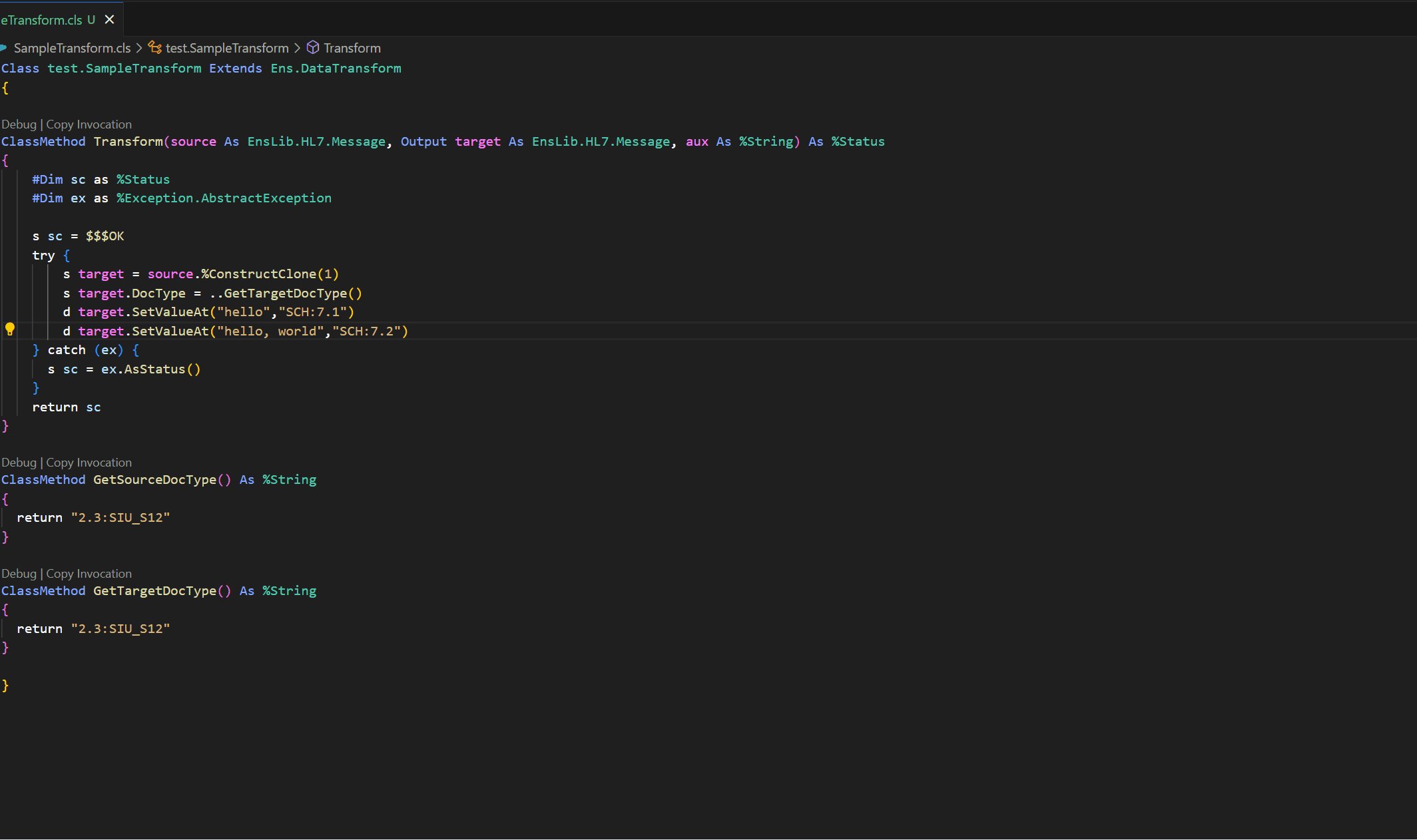Screen dimensions: 1417x840
Task: Click the Ens.DataTransform superclass name
Action: [336, 69]
